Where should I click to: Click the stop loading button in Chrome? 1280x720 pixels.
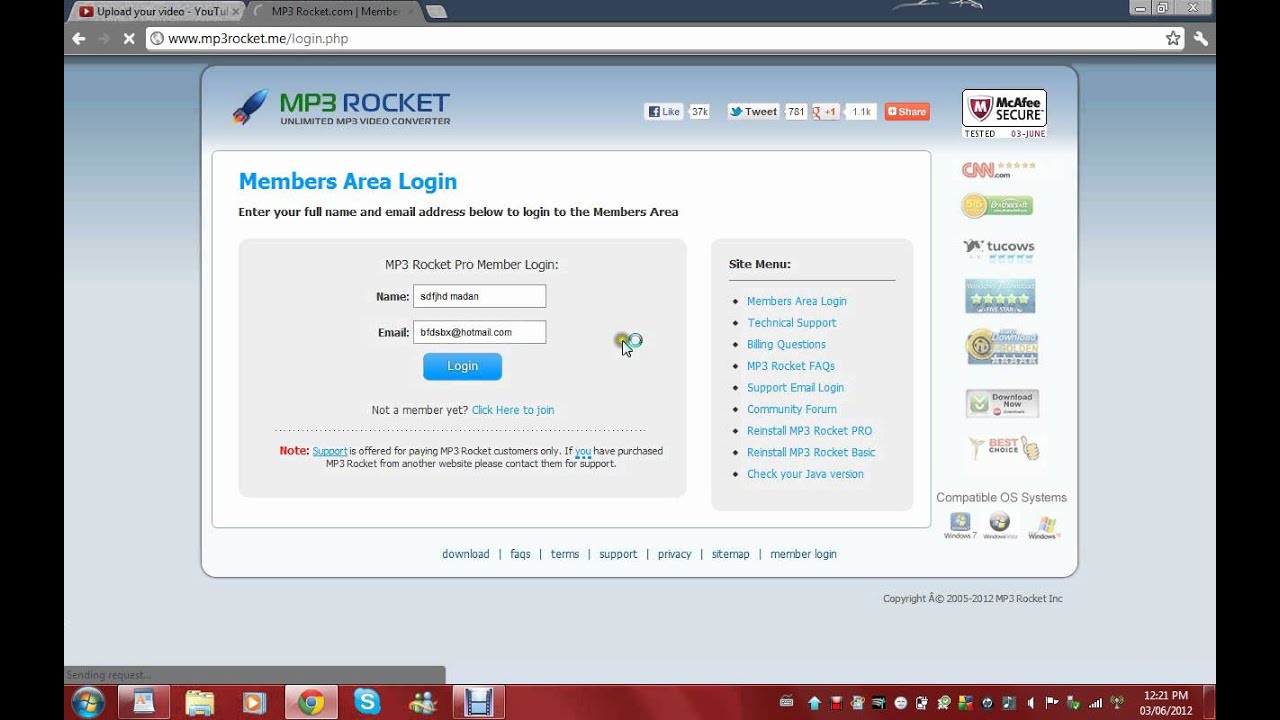click(x=128, y=38)
